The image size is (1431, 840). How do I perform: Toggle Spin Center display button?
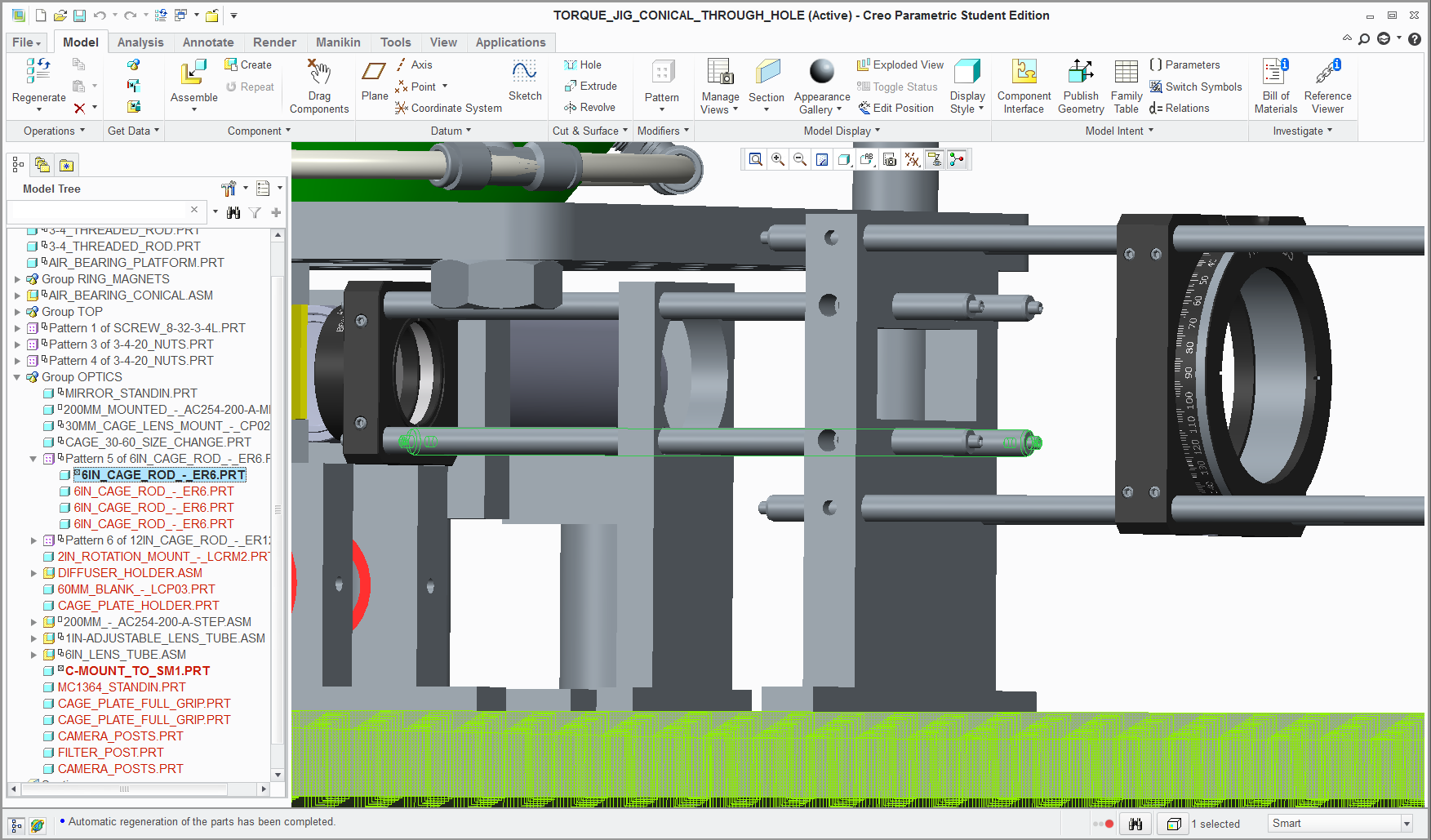(957, 159)
